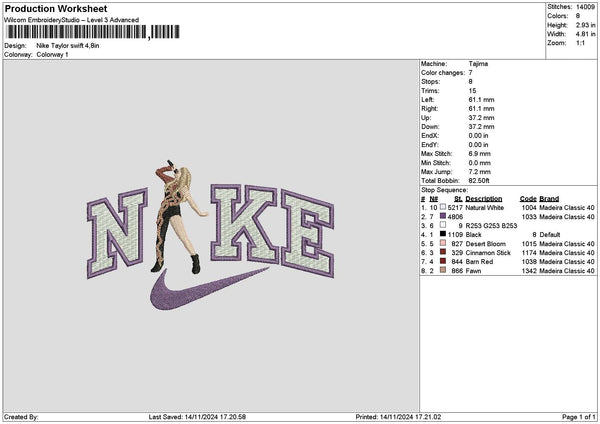The width and height of the screenshot is (600, 424).
Task: Click the Description column header
Action: point(484,199)
